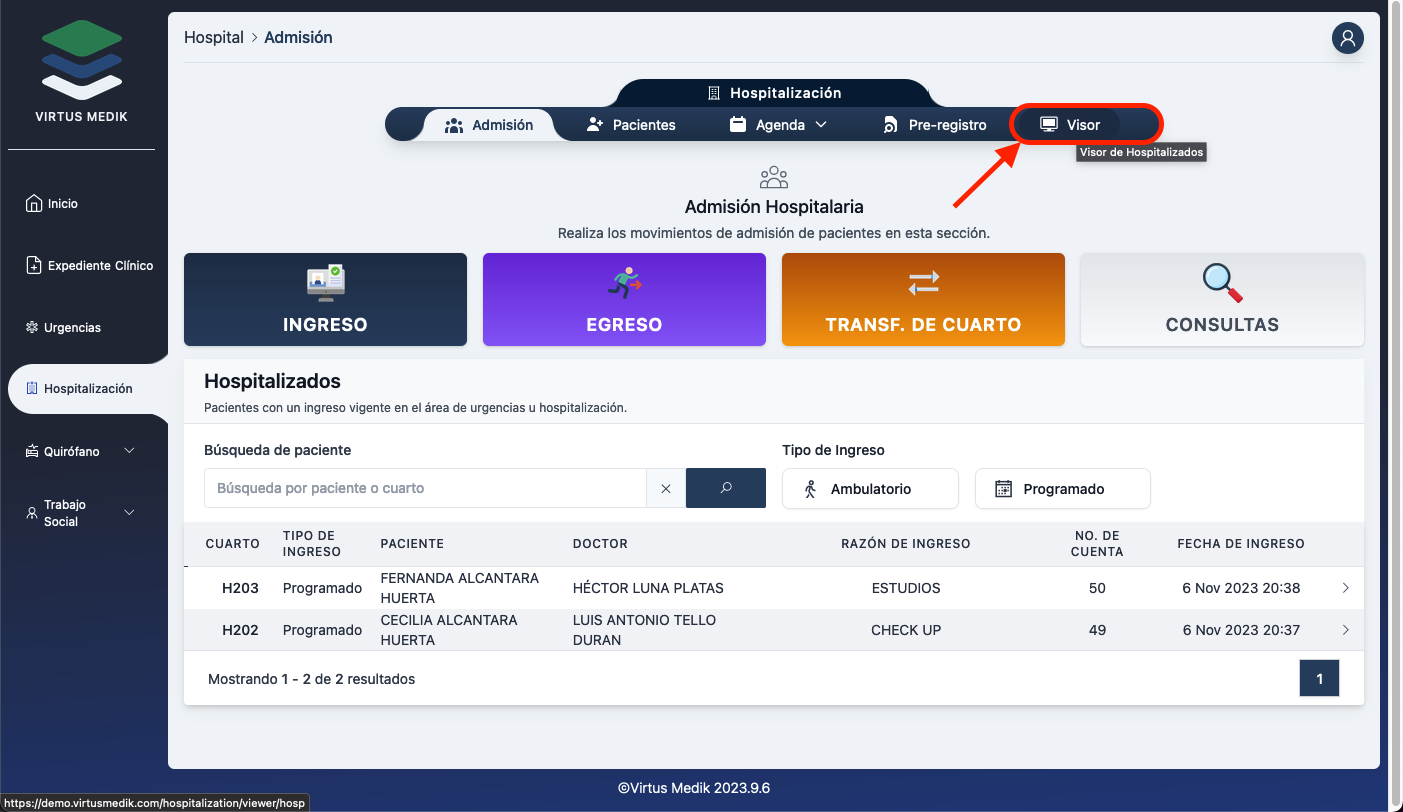The image size is (1403, 812).
Task: Click the user profile avatar icon
Action: (1347, 38)
